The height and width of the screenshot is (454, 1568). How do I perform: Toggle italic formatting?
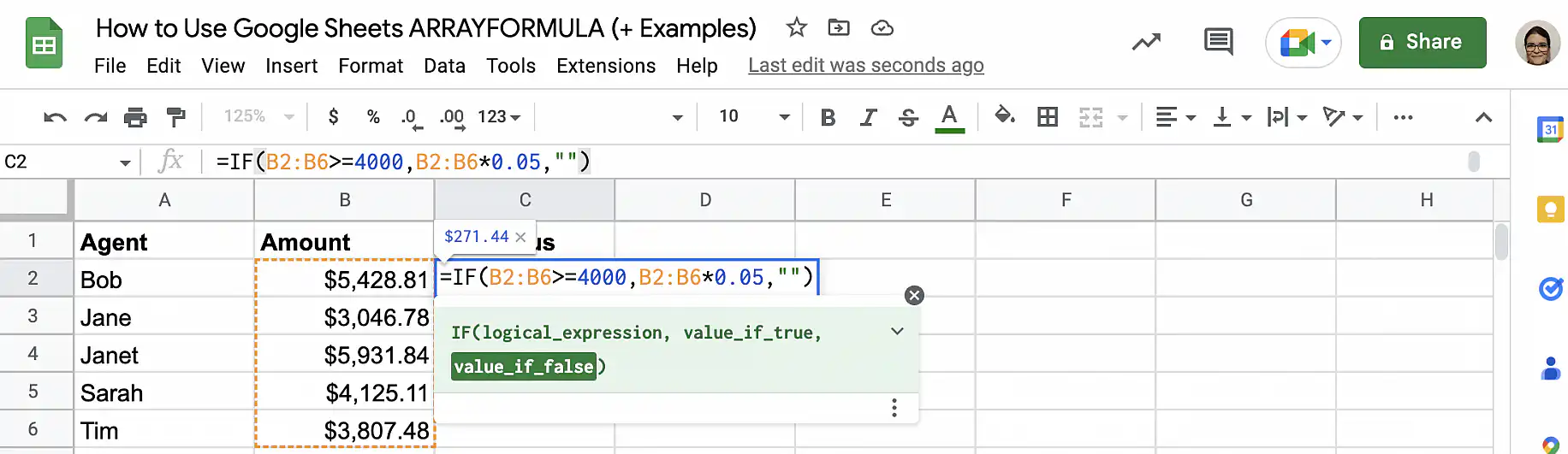coord(868,117)
